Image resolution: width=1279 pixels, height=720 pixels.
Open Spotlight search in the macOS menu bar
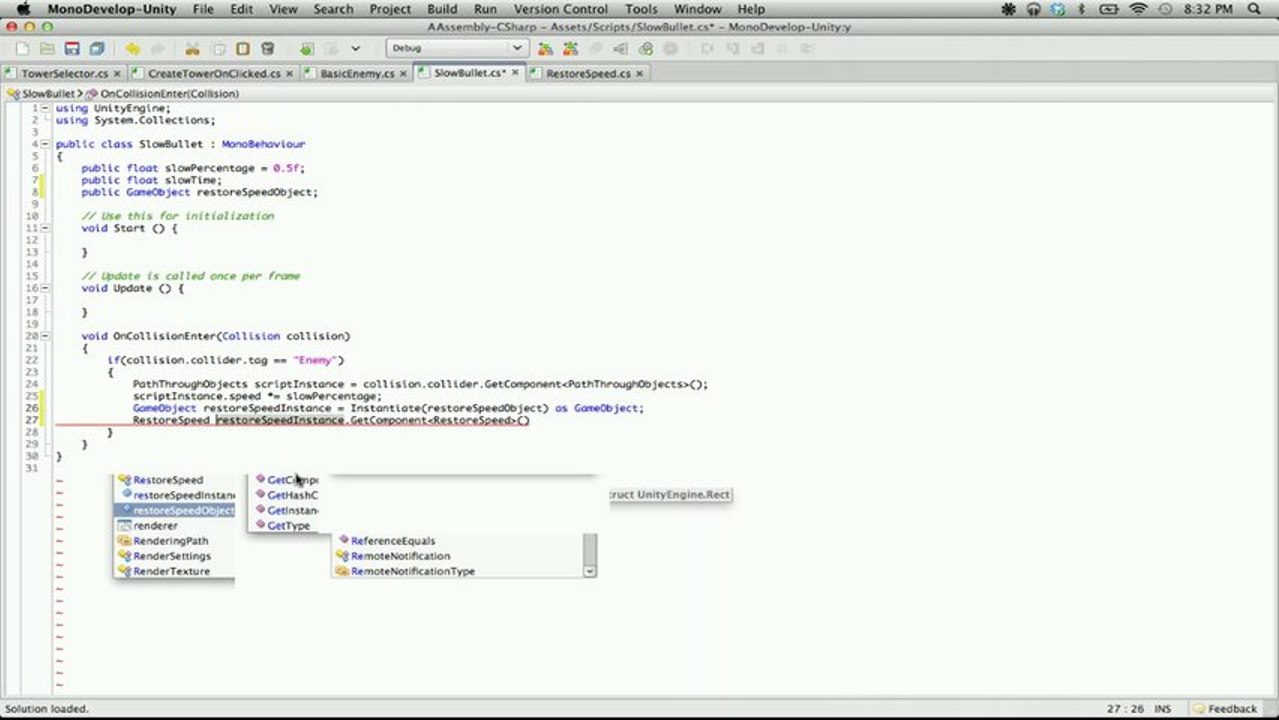click(1254, 9)
